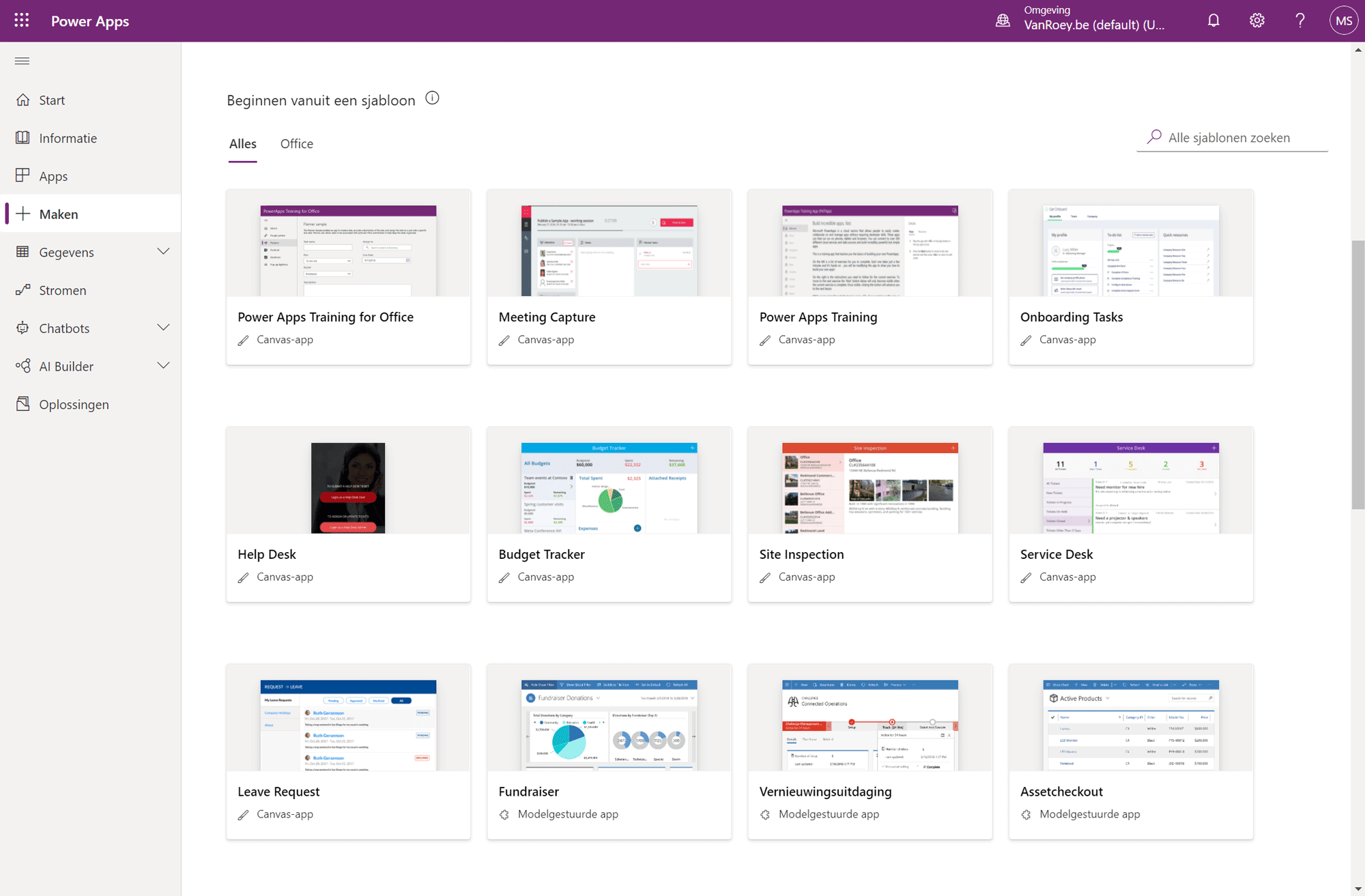Click model-driven icon on Assetcheckout card
This screenshot has height=896, width=1365.
point(1026,815)
